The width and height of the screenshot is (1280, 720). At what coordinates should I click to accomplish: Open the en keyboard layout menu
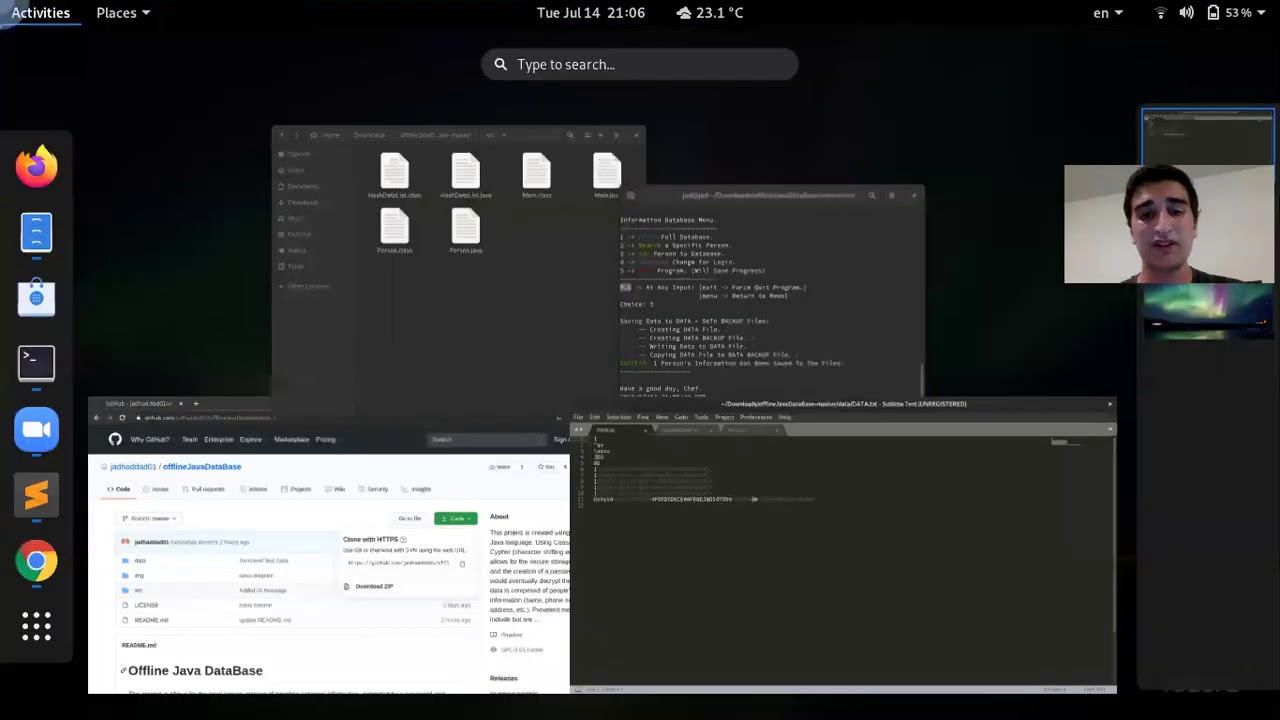pos(1108,13)
